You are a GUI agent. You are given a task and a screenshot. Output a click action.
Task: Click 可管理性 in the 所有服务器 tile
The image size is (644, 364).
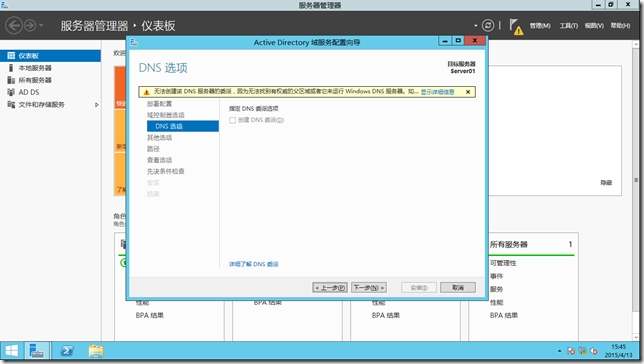(x=503, y=263)
